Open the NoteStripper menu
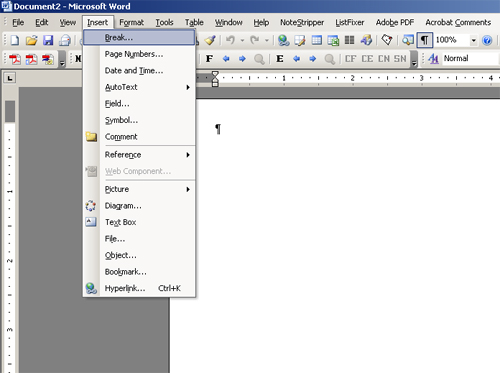 pyautogui.click(x=302, y=22)
